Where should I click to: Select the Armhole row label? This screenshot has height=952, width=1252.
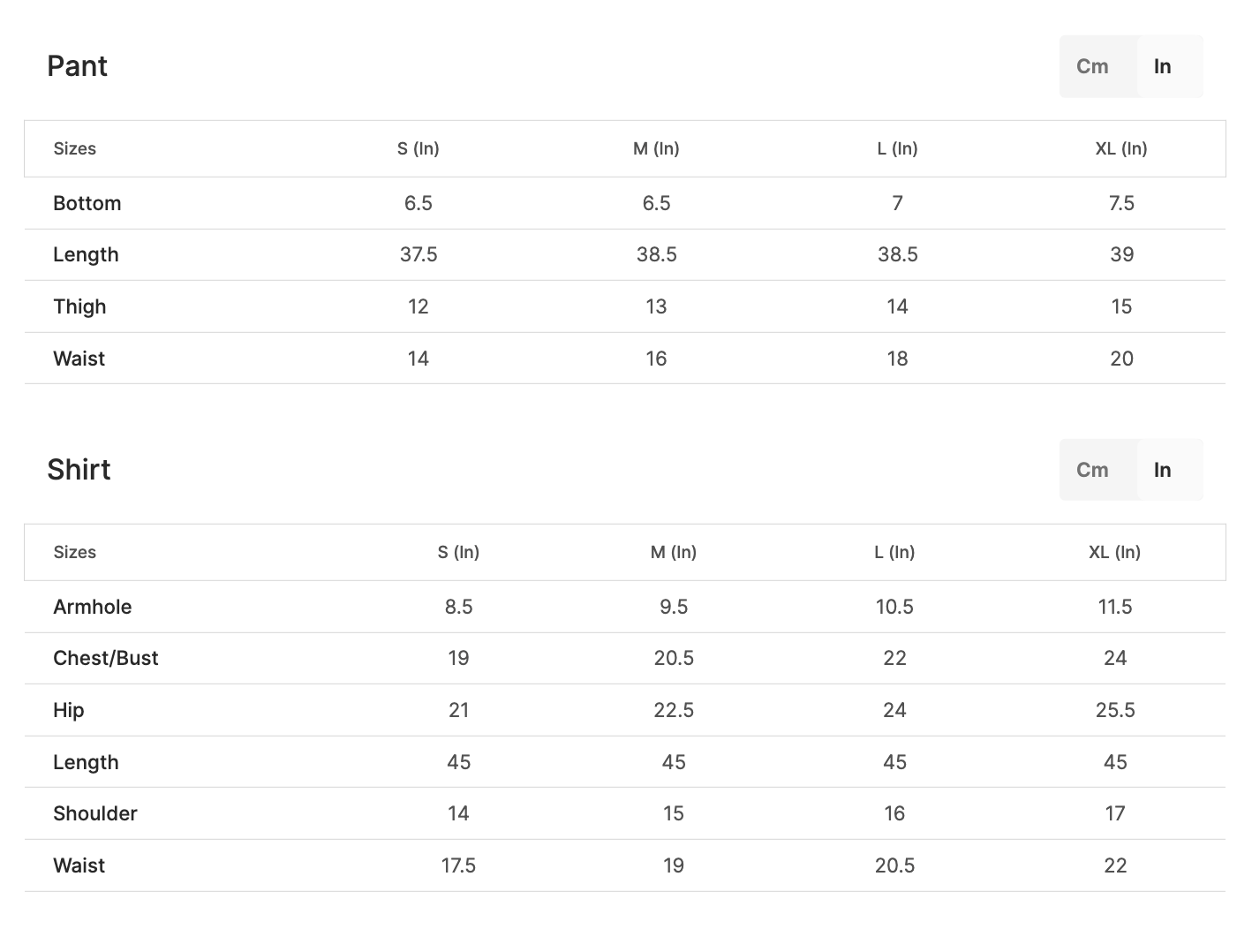point(92,607)
